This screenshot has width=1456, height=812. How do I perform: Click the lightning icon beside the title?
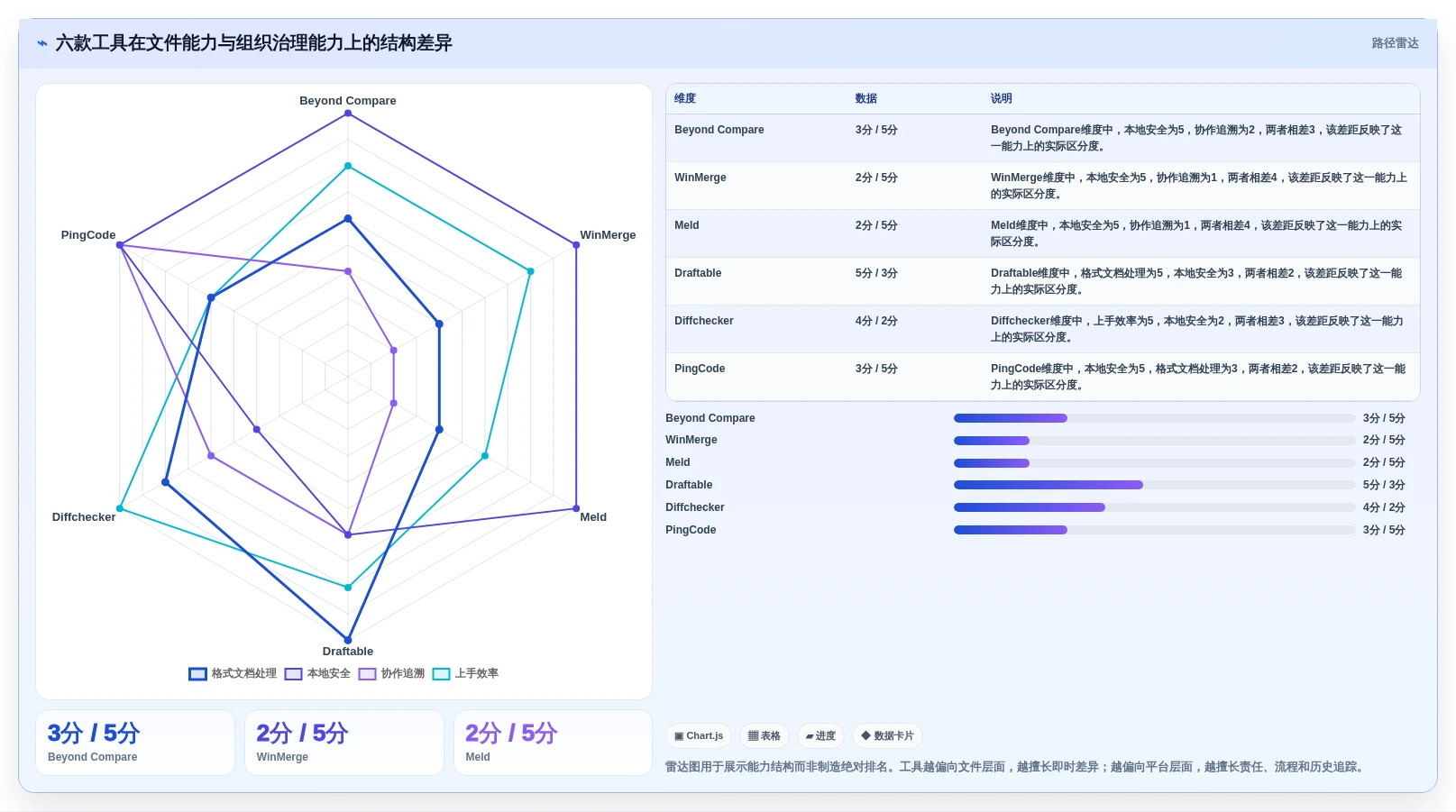(x=42, y=43)
